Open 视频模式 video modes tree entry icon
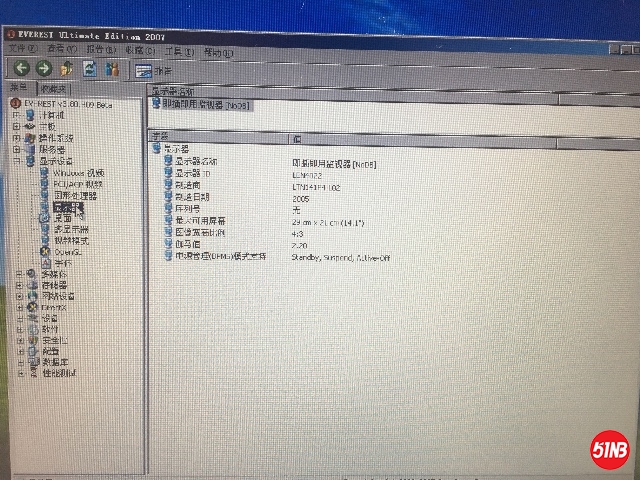 click(45, 240)
